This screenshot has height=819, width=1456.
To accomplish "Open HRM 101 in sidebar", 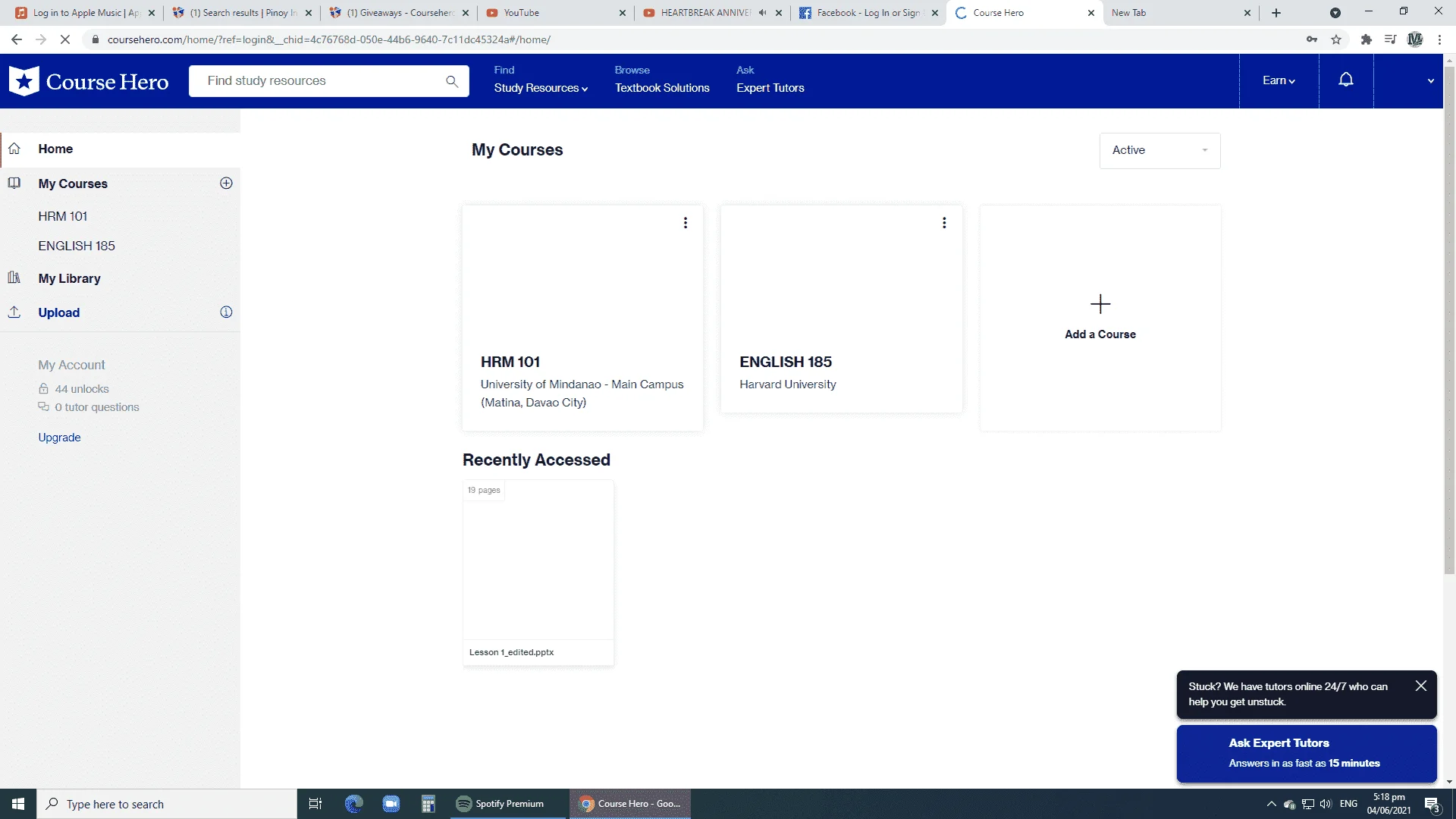I will 63,216.
